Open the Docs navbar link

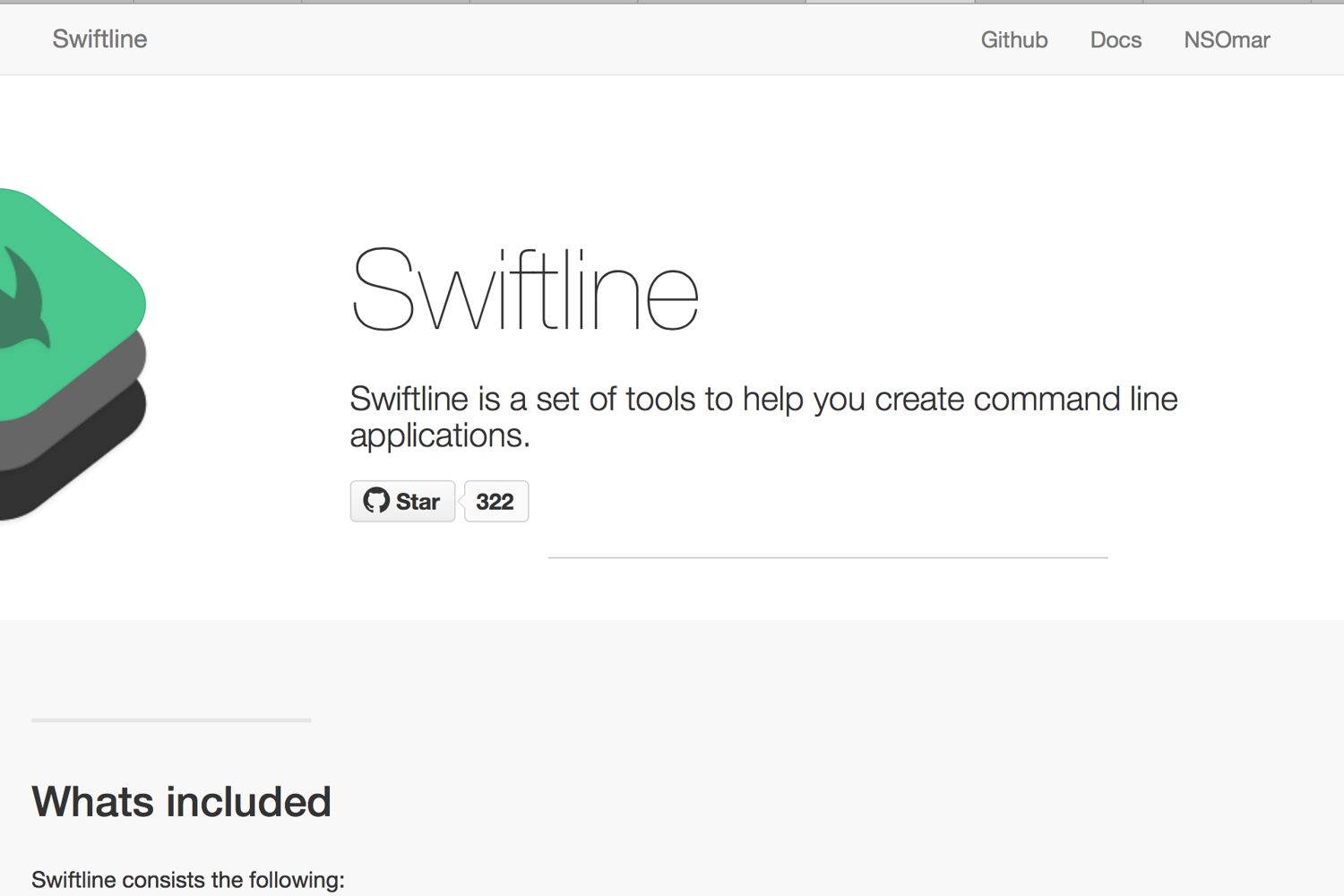tap(1116, 40)
